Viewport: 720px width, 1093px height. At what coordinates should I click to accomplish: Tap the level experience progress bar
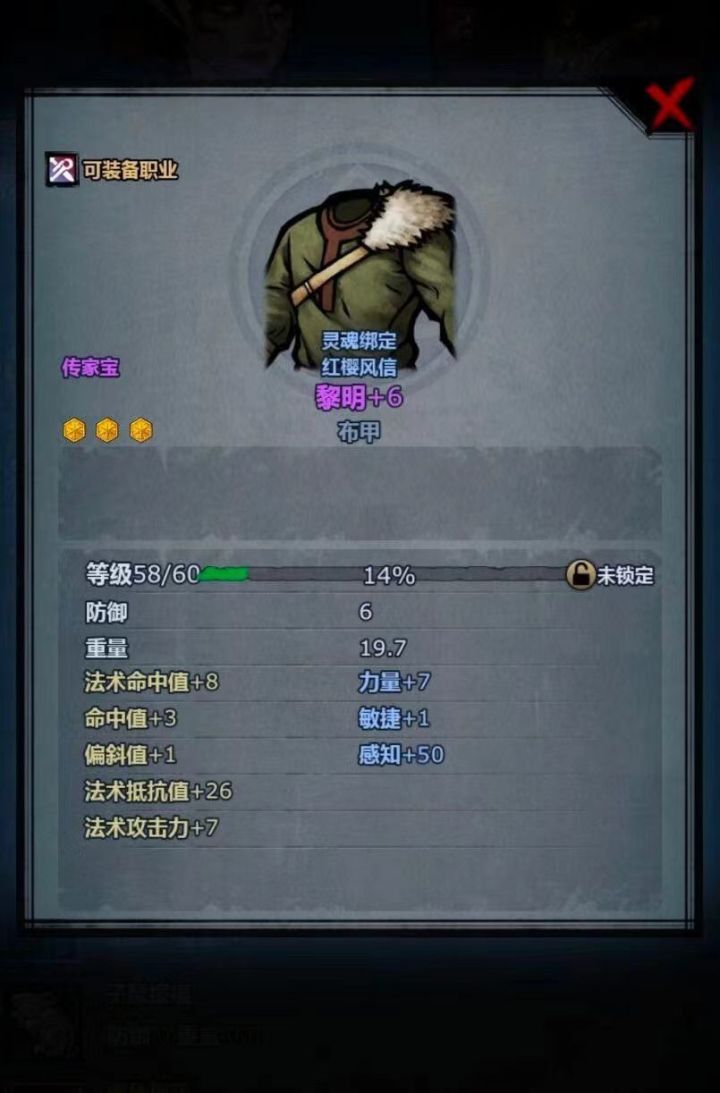pyautogui.click(x=383, y=575)
